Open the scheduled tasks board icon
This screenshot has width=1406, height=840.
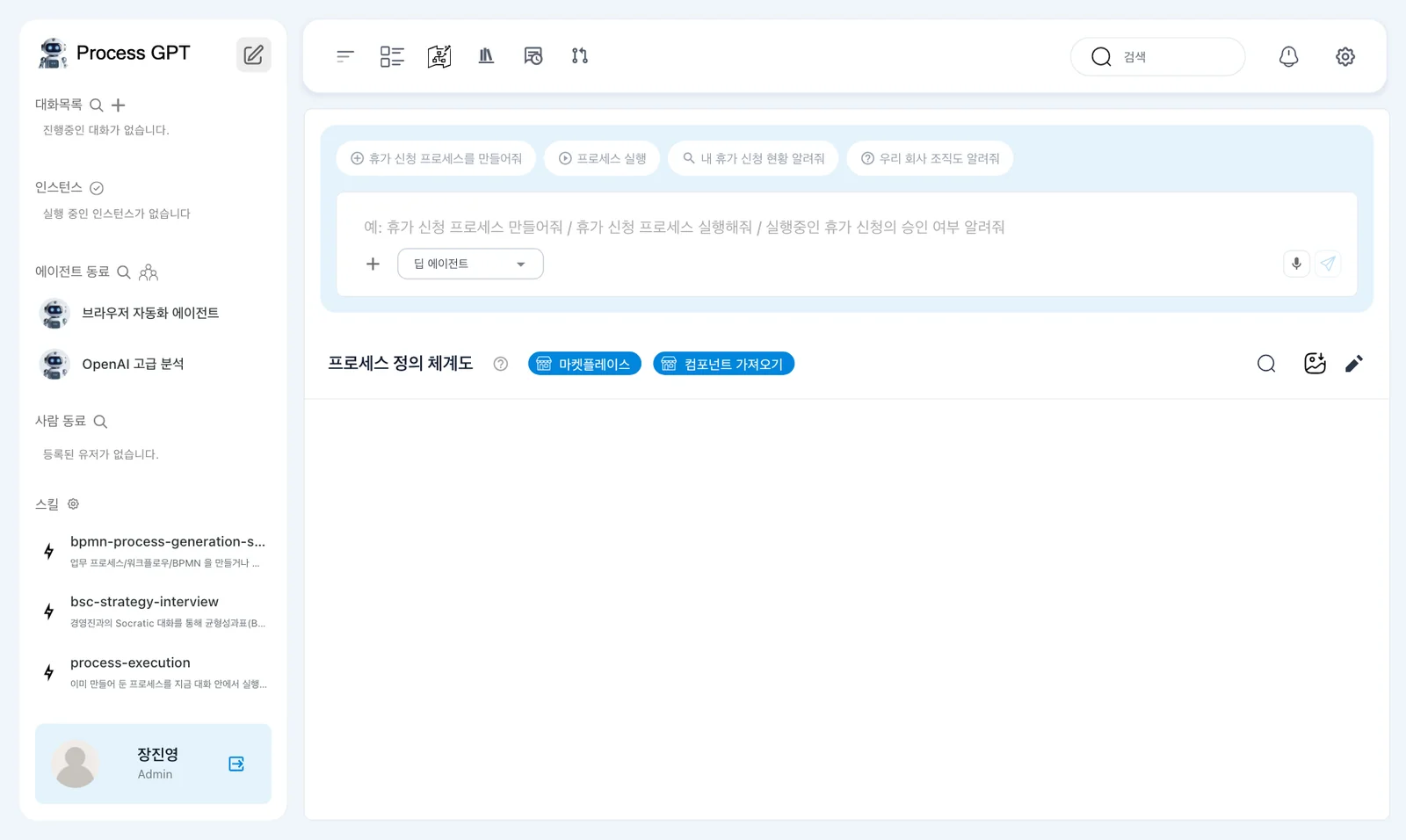point(533,56)
